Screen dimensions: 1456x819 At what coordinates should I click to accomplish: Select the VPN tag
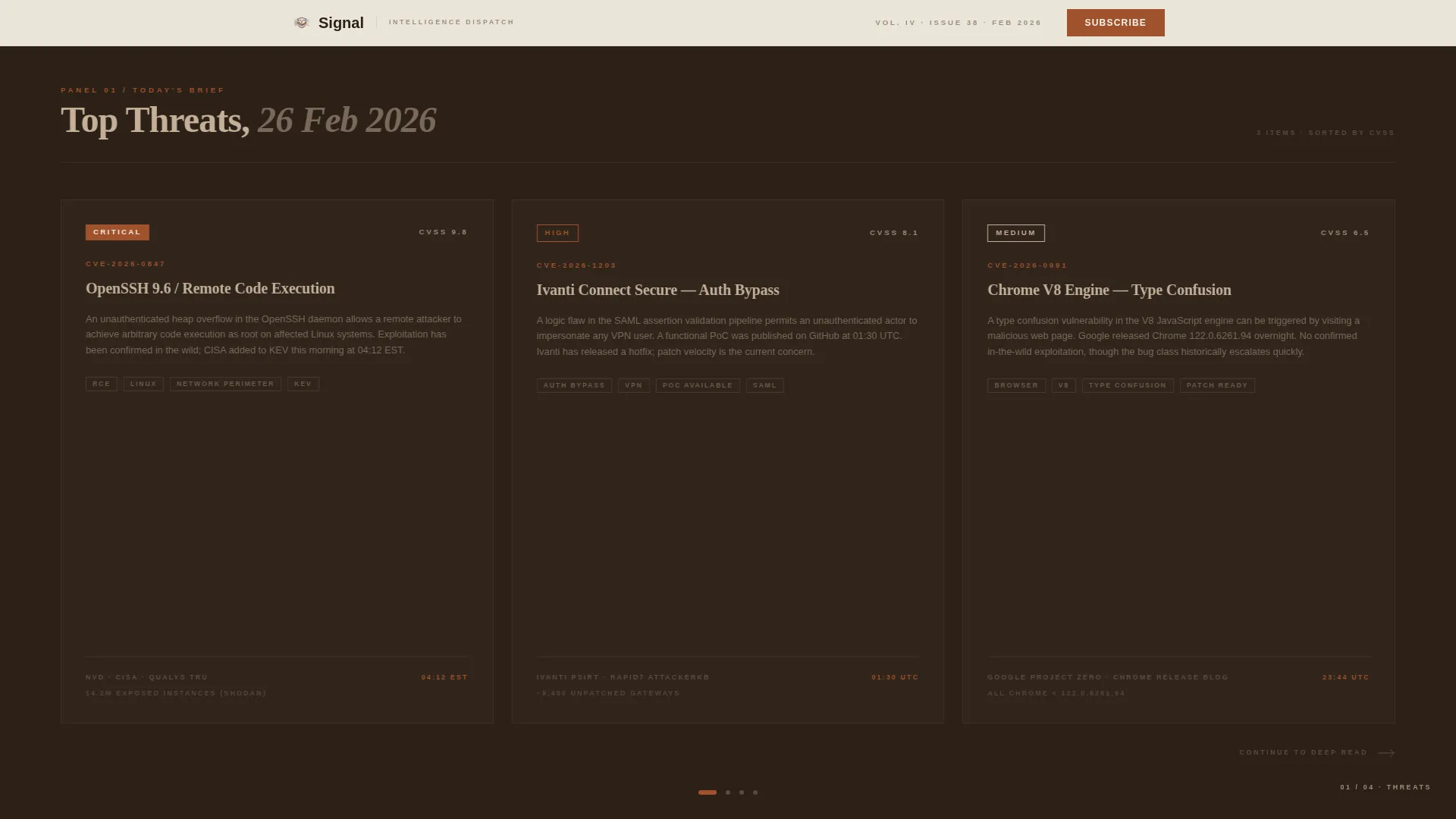(634, 386)
